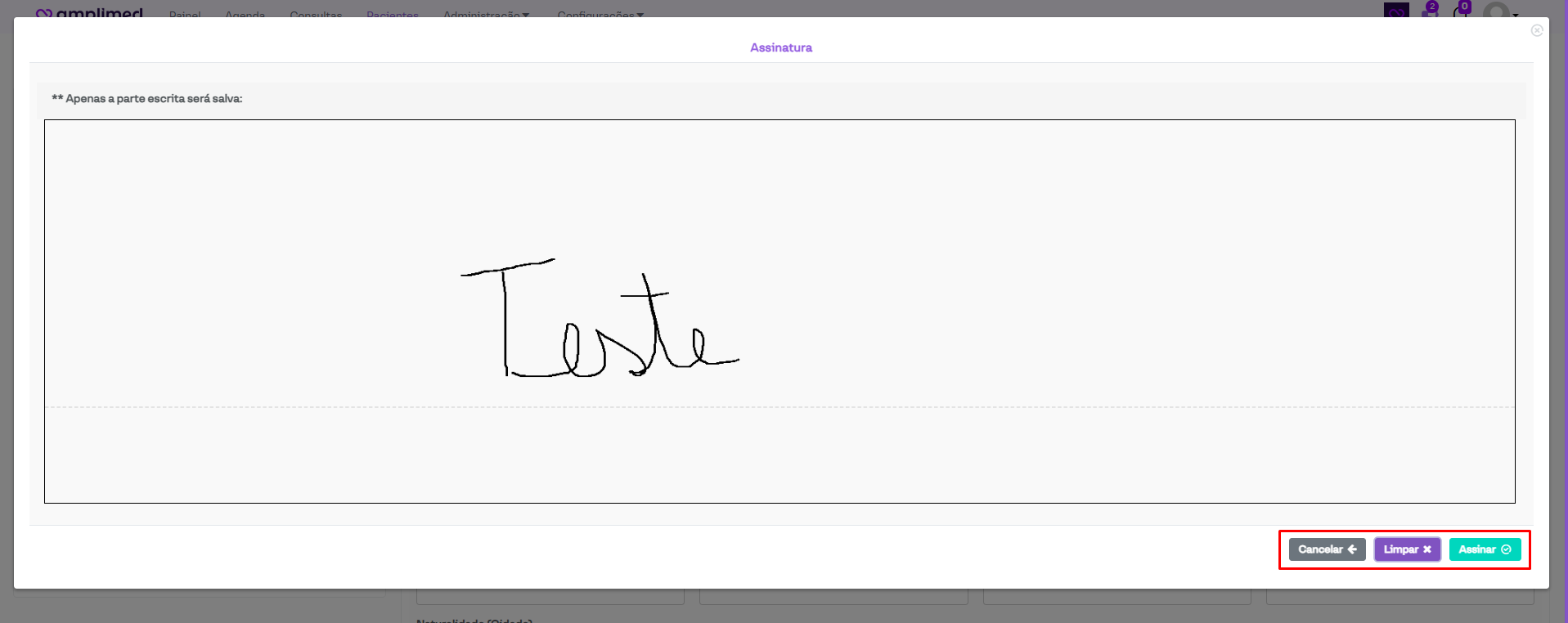Click rightmost input field beneath the dialog

tap(1399, 597)
